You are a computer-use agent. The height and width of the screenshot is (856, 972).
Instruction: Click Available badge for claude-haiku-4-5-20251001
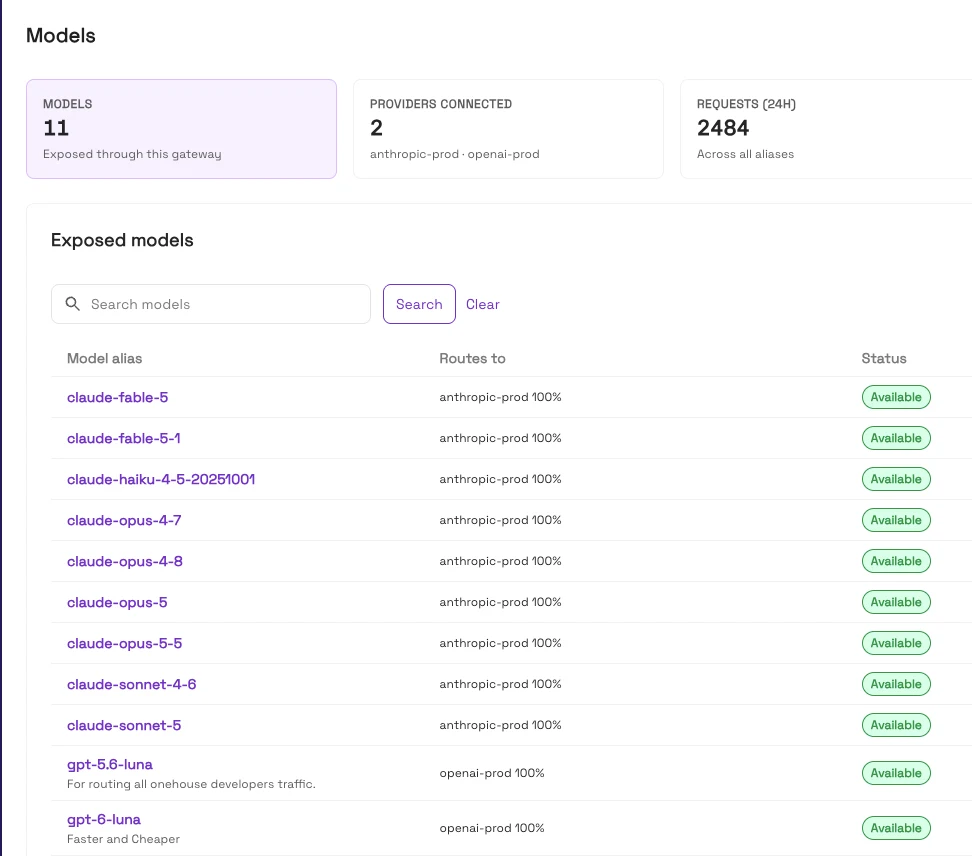point(896,479)
